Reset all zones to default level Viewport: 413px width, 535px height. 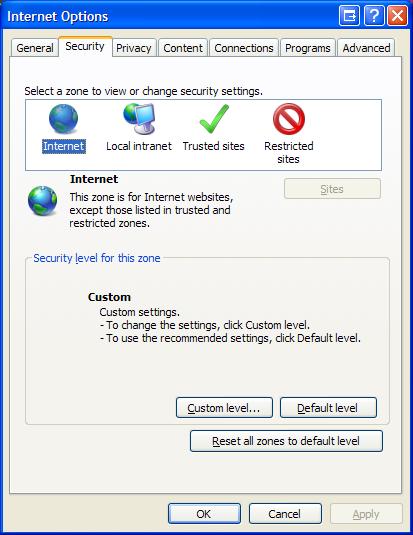pos(286,441)
